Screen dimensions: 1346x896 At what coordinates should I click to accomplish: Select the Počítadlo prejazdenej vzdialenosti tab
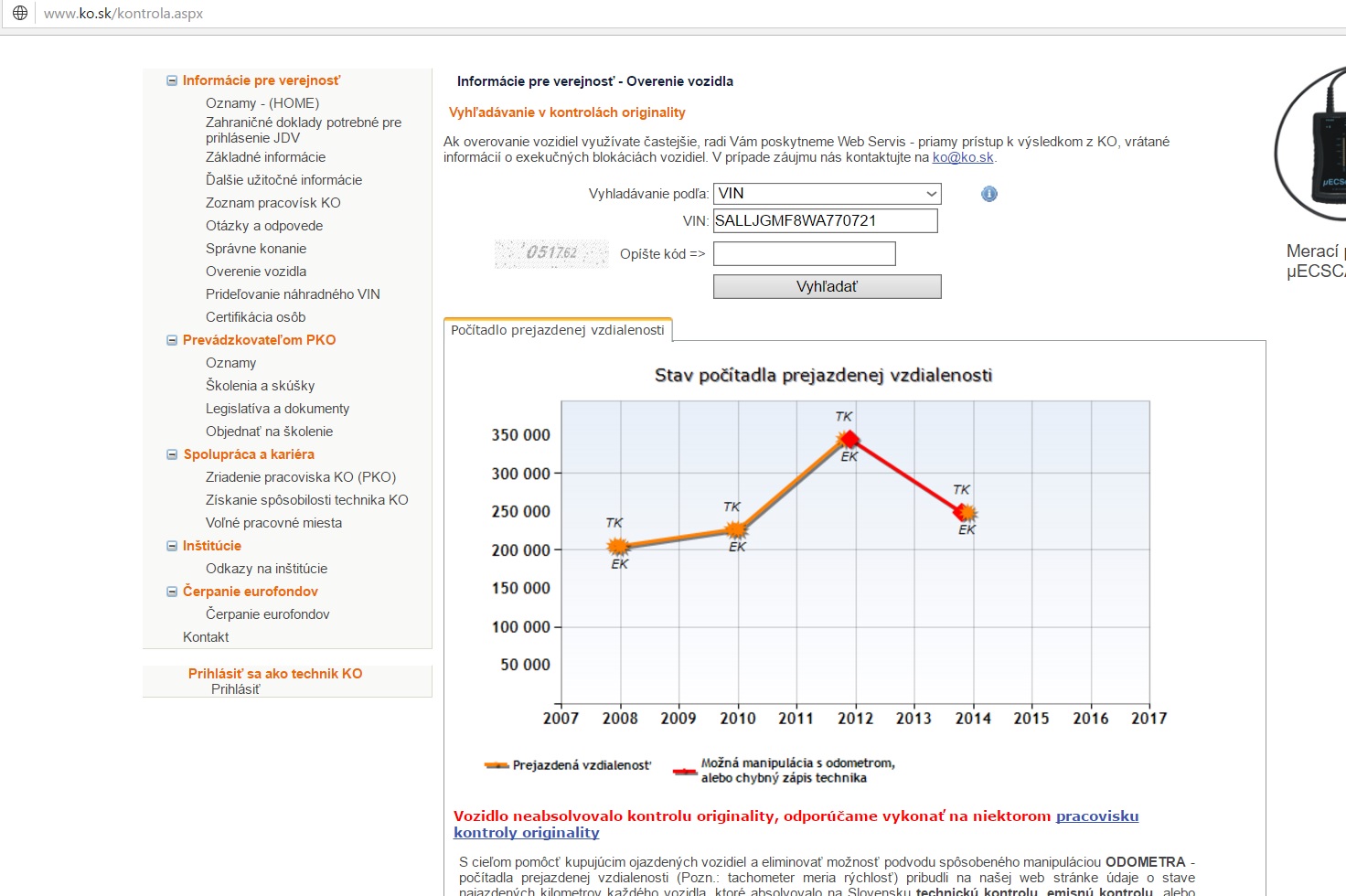(558, 330)
